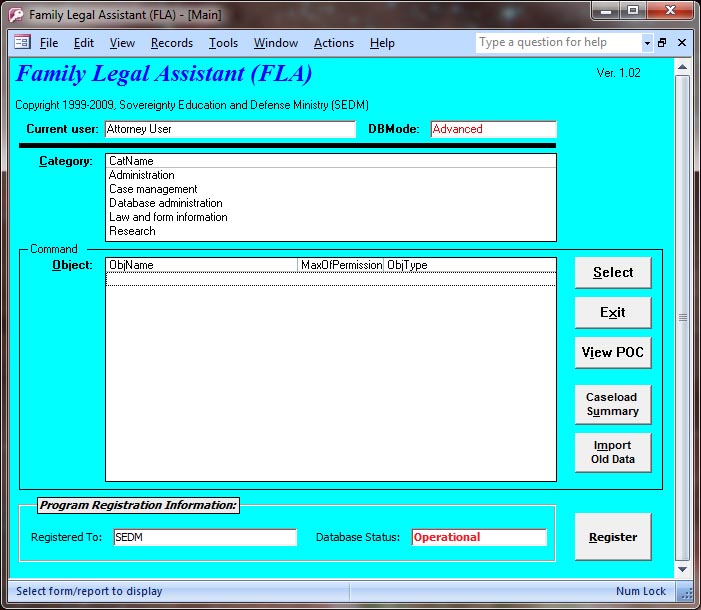Click the Object label
This screenshot has height=610, width=701.
(x=72, y=265)
